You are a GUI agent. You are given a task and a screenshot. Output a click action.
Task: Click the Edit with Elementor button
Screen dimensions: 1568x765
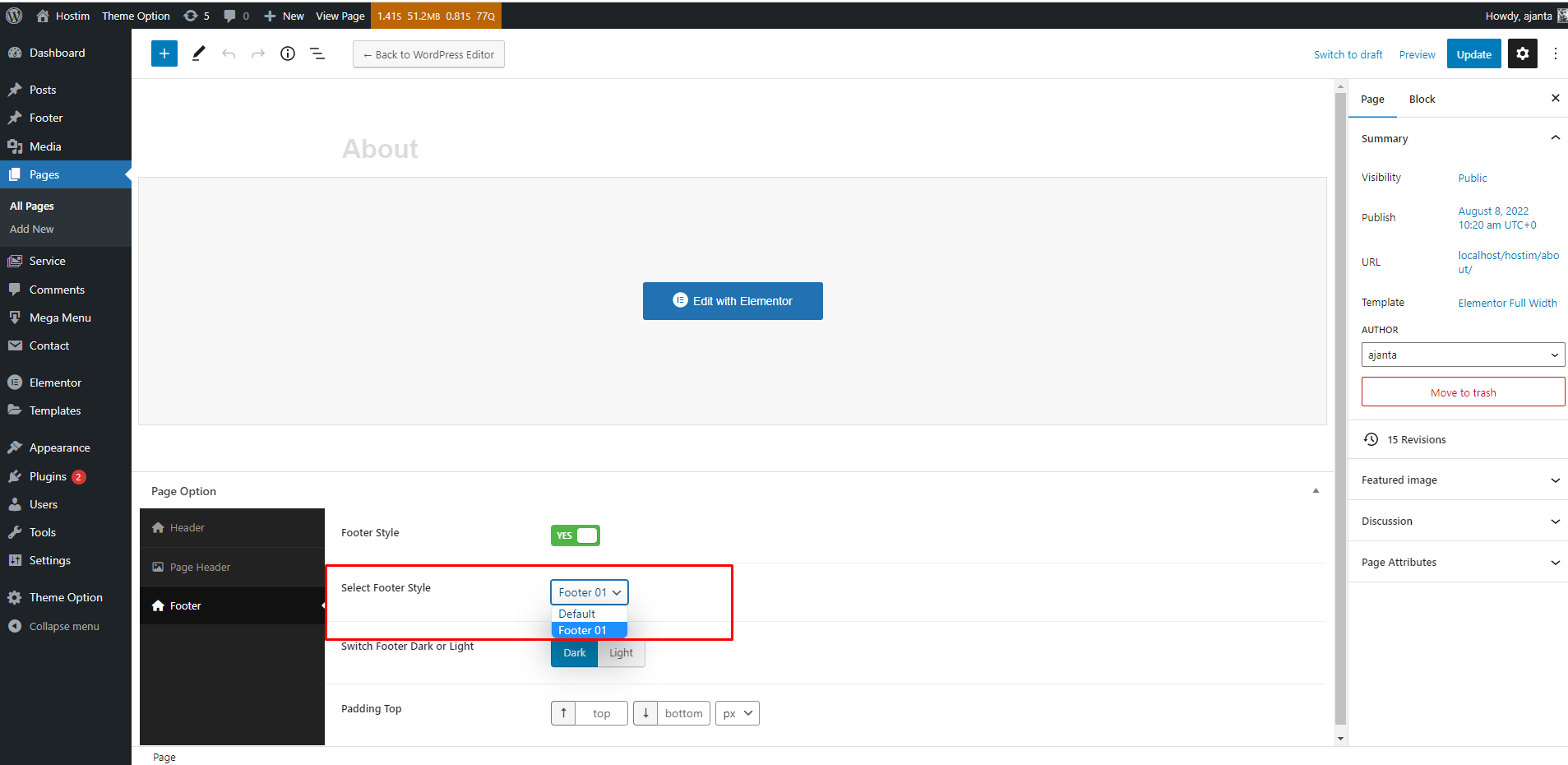(x=733, y=301)
